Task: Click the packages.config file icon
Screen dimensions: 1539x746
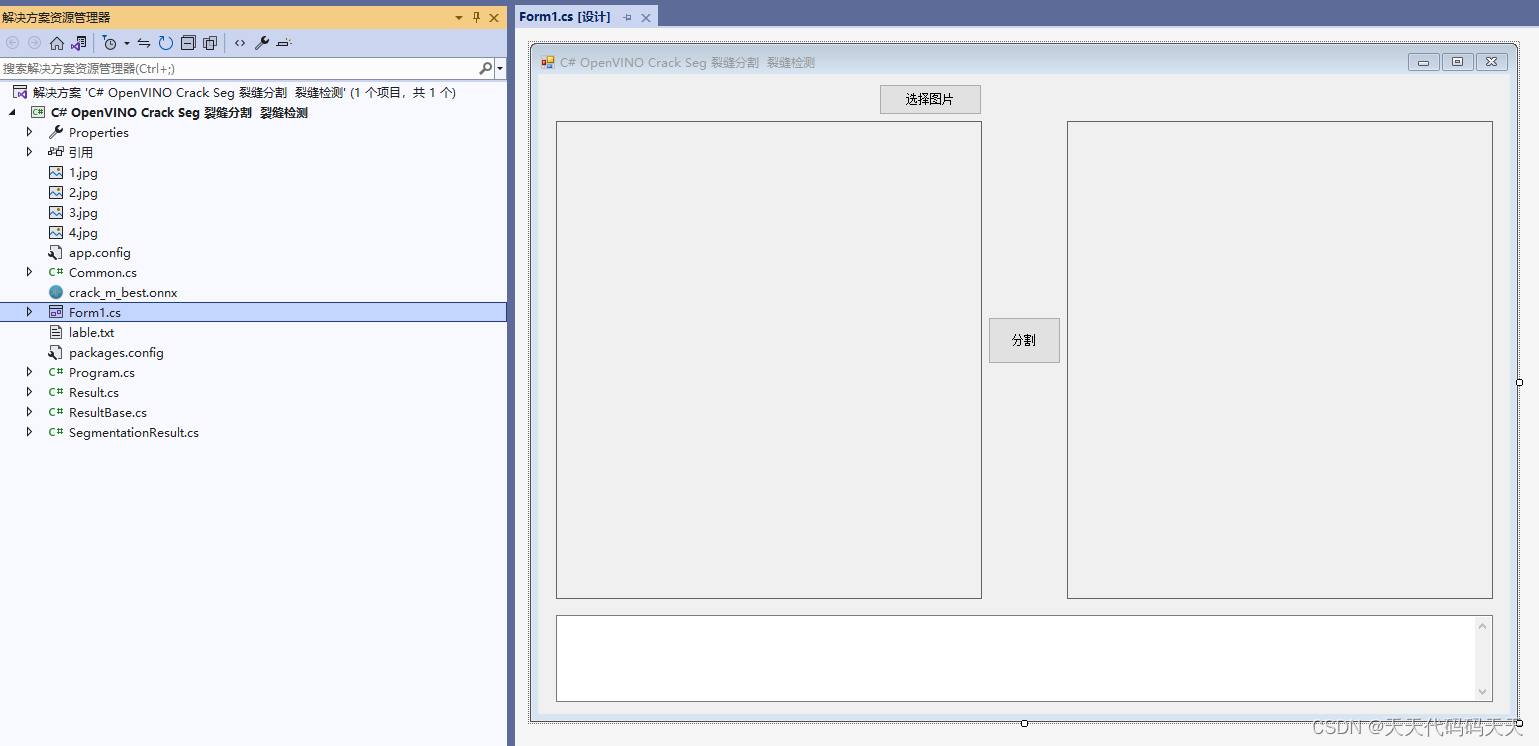Action: tap(56, 352)
